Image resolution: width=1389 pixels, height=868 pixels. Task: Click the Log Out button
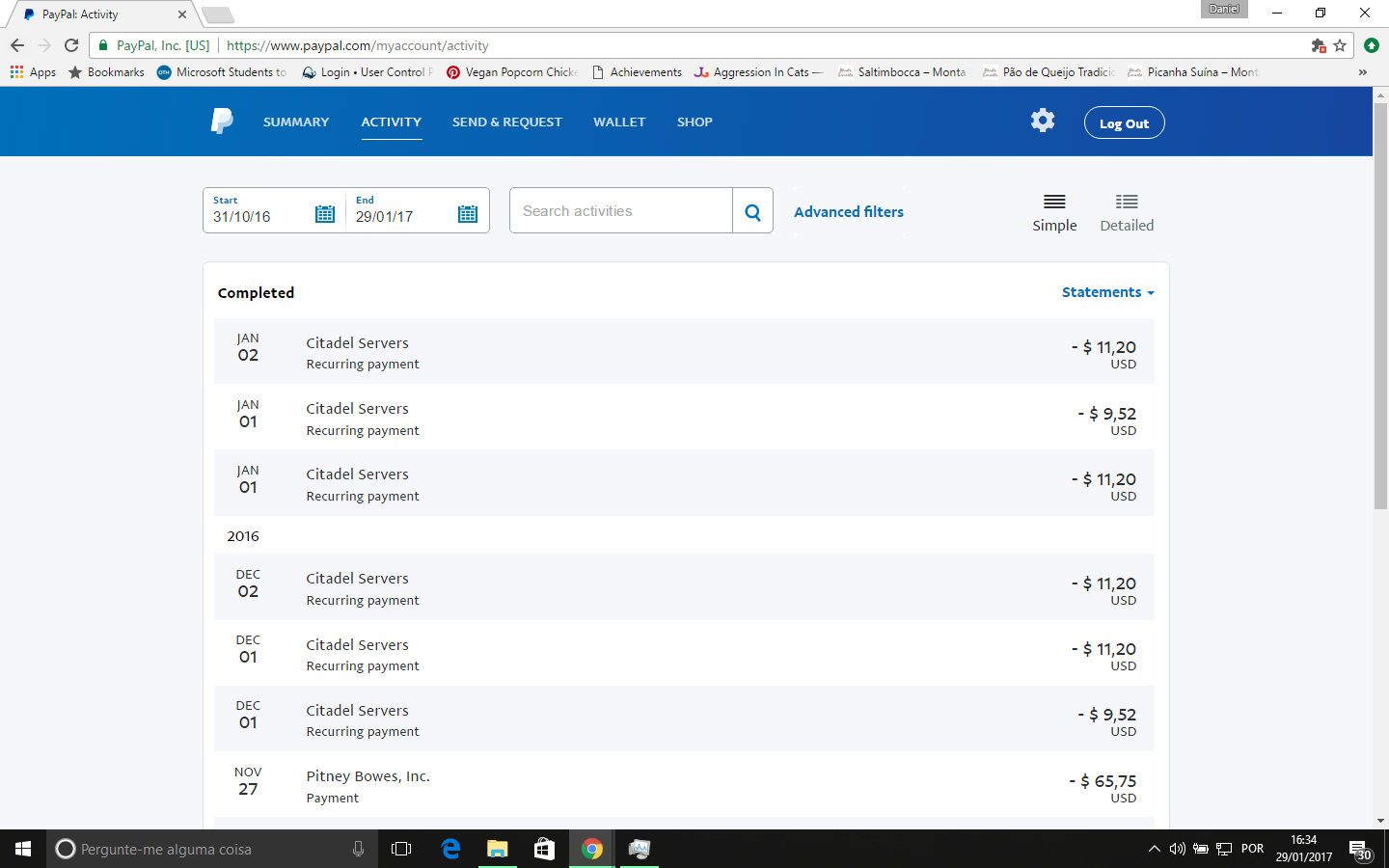(1124, 123)
